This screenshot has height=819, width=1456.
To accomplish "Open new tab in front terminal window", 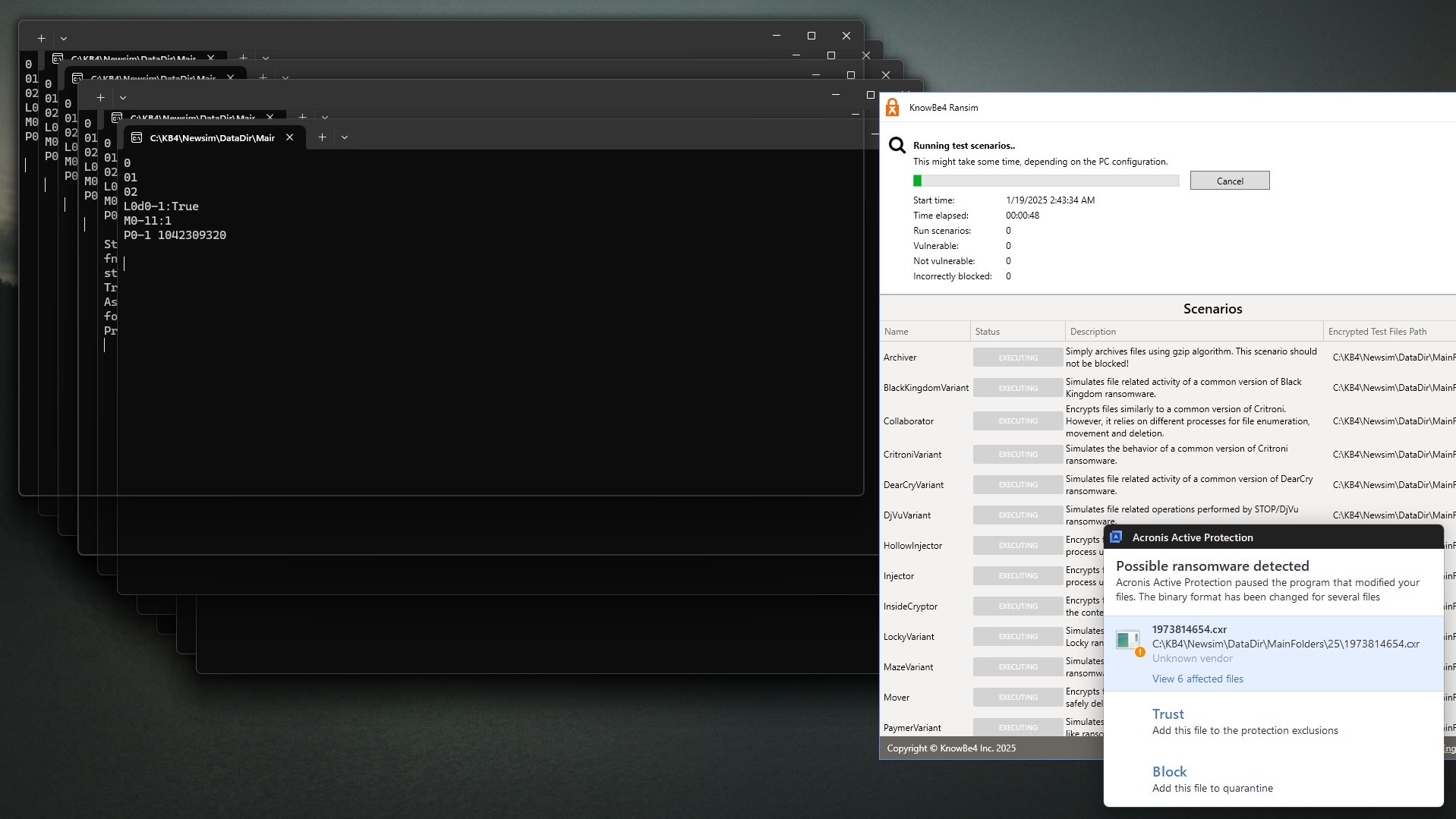I will click(322, 137).
